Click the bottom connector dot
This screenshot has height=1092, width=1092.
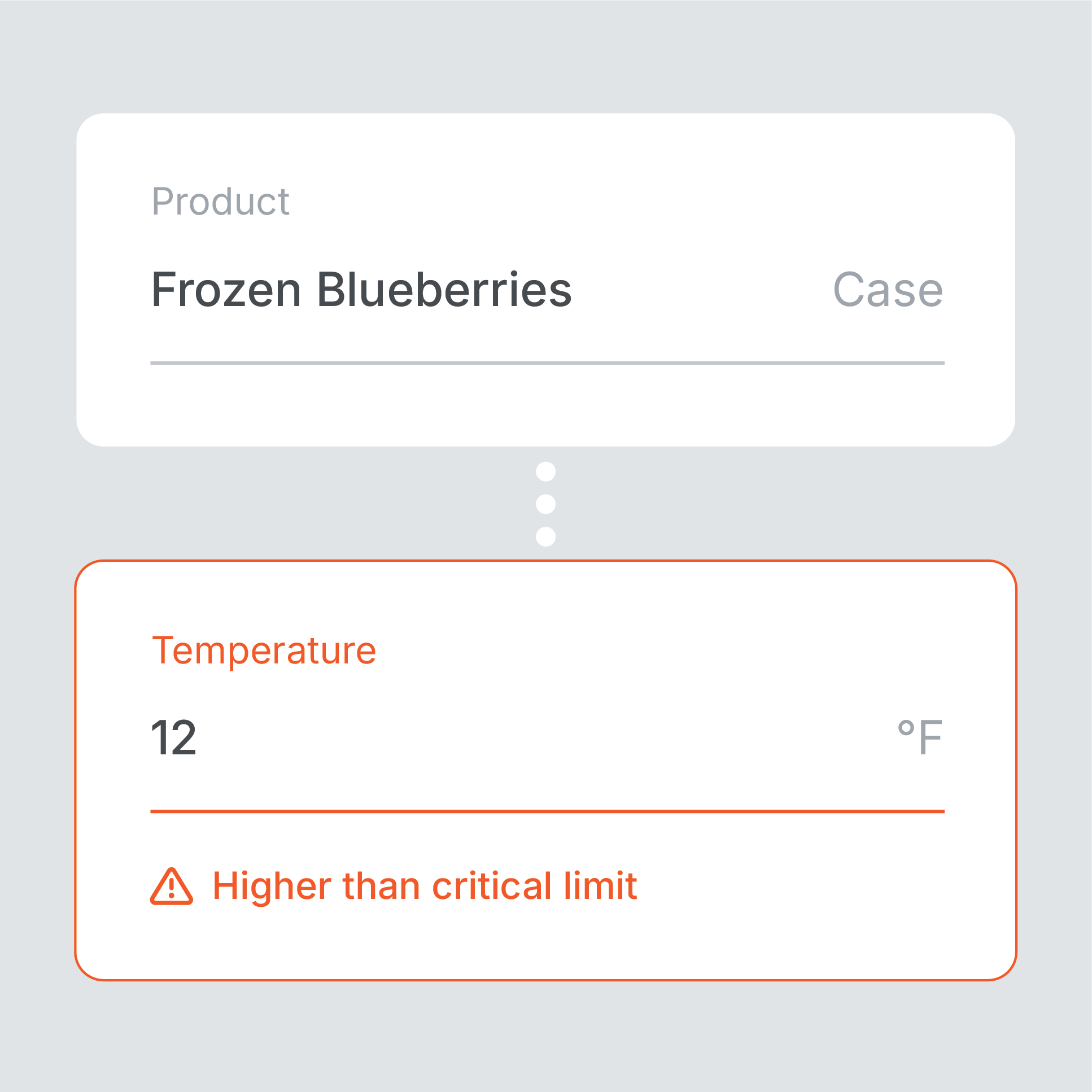545,536
